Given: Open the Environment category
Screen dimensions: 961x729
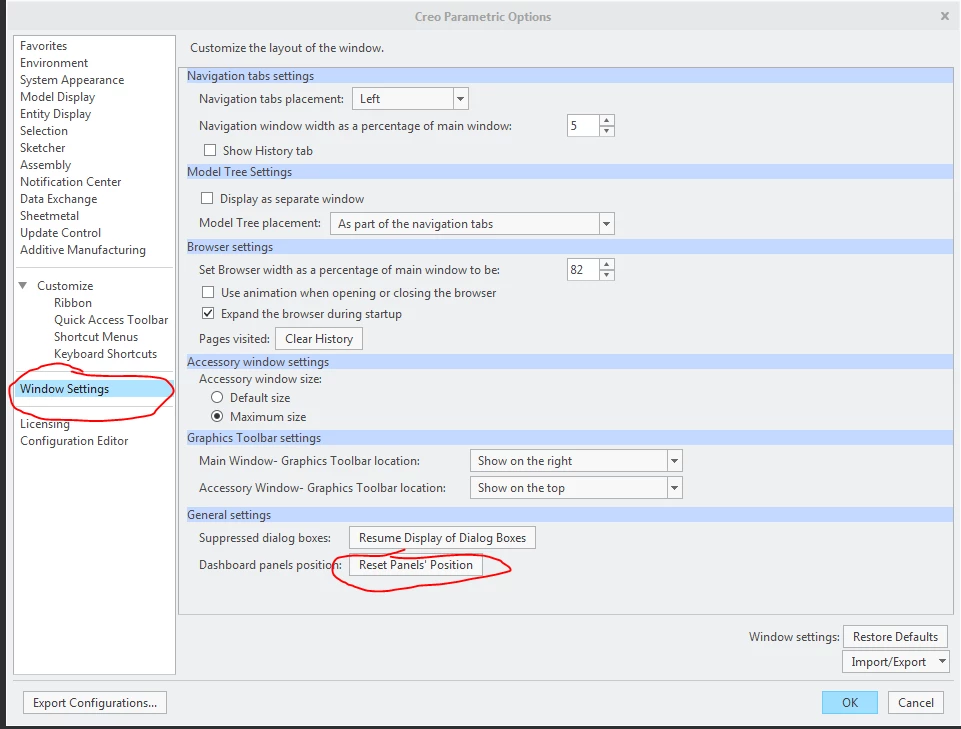Looking at the screenshot, I should [54, 63].
